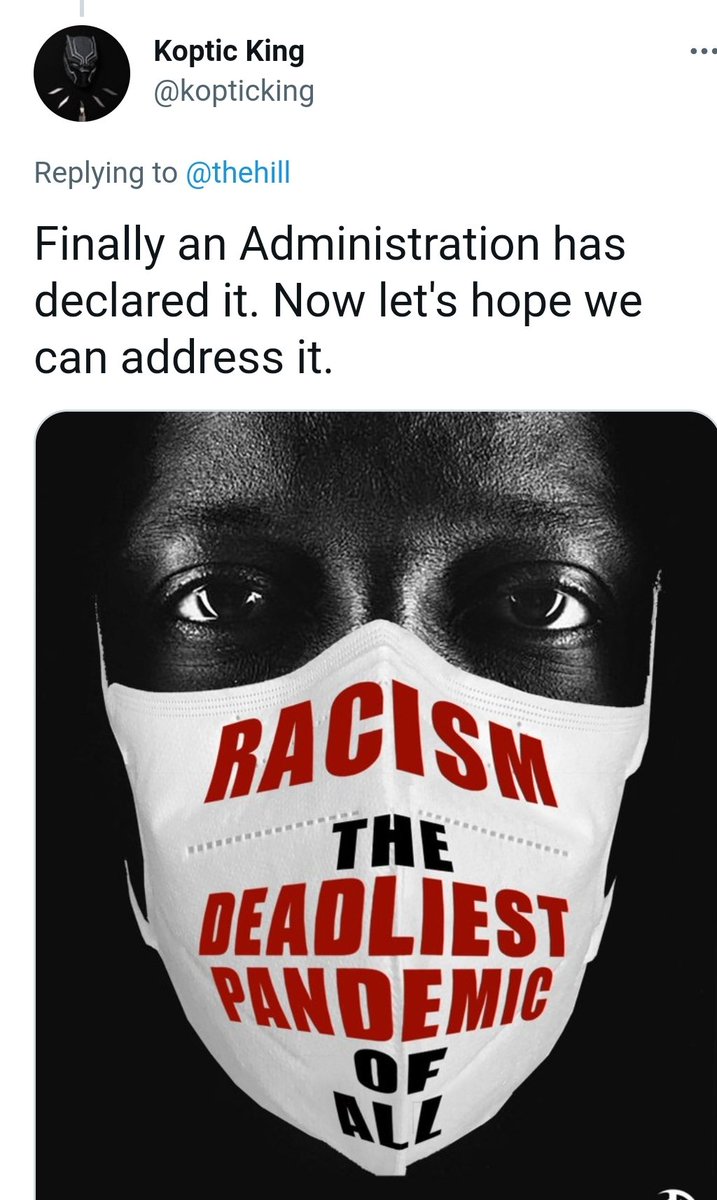This screenshot has width=717, height=1200.
Task: Open the @thehill mention link
Action: pyautogui.click(x=236, y=173)
